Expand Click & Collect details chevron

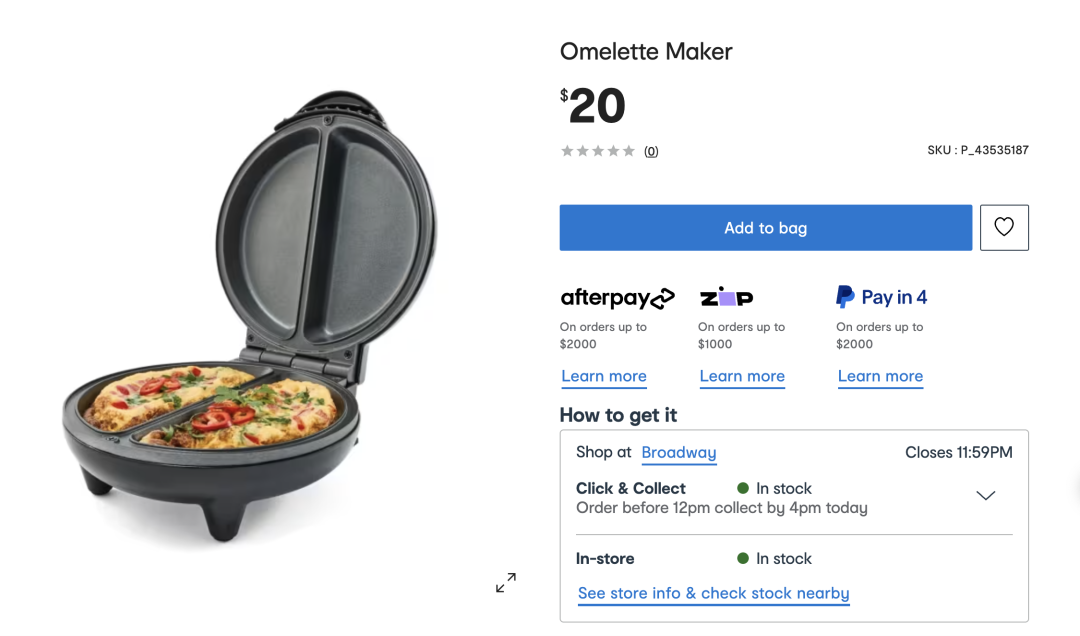[x=986, y=495]
